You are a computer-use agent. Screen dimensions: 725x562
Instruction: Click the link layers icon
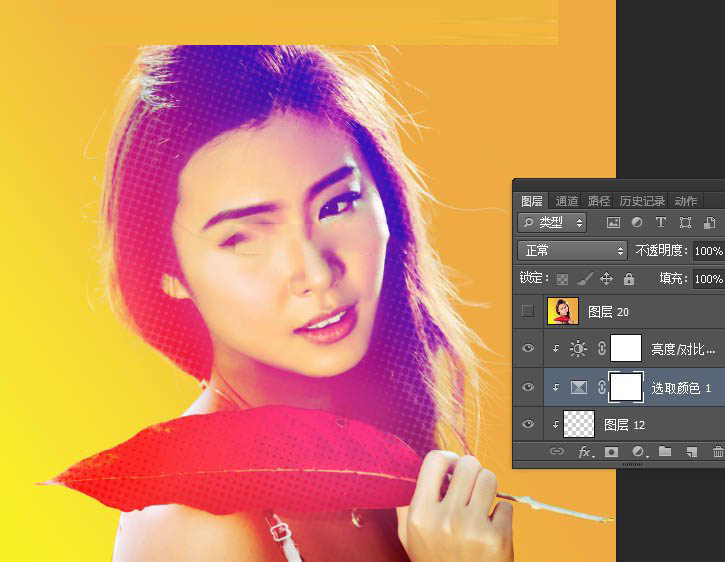(557, 451)
